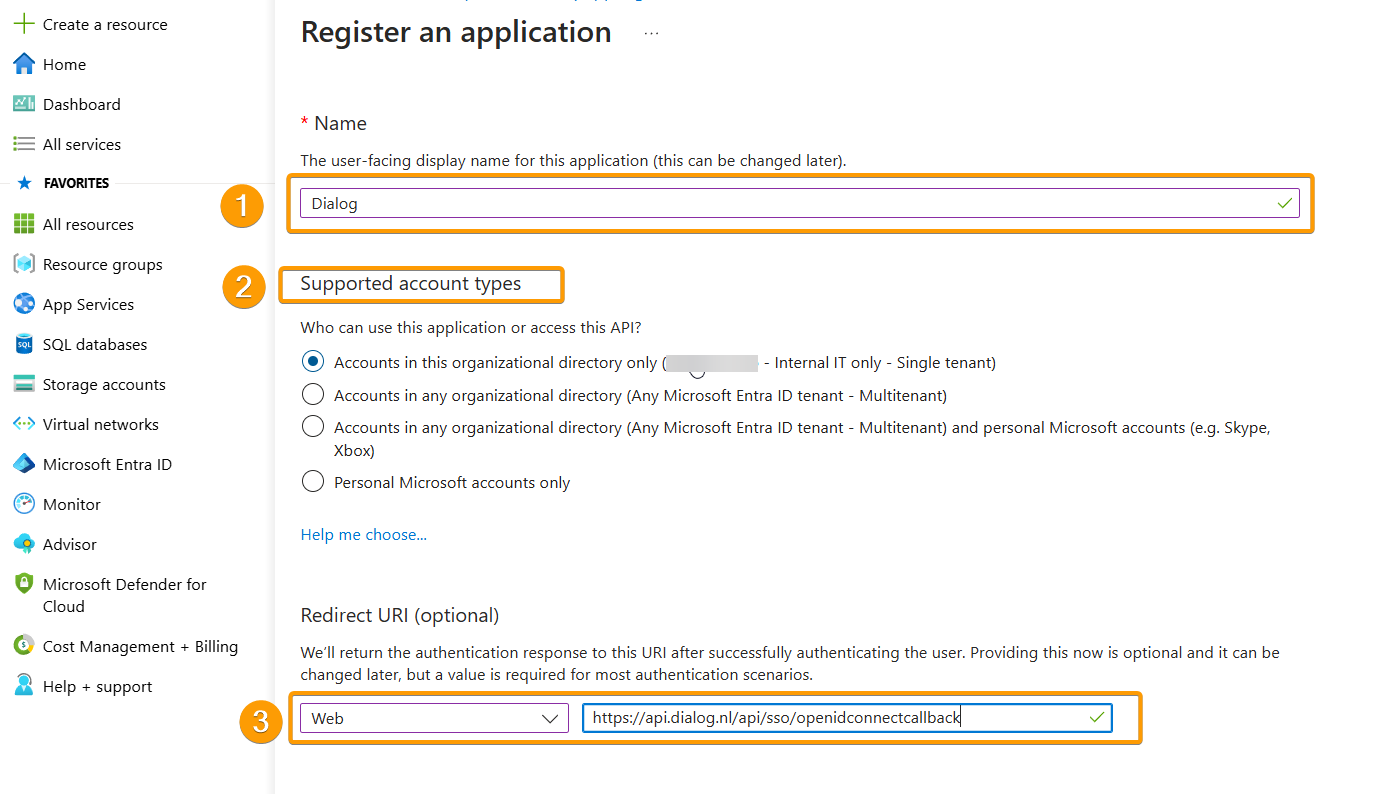Click the Help + support person icon
Image resolution: width=1385 pixels, height=794 pixels.
coord(24,686)
